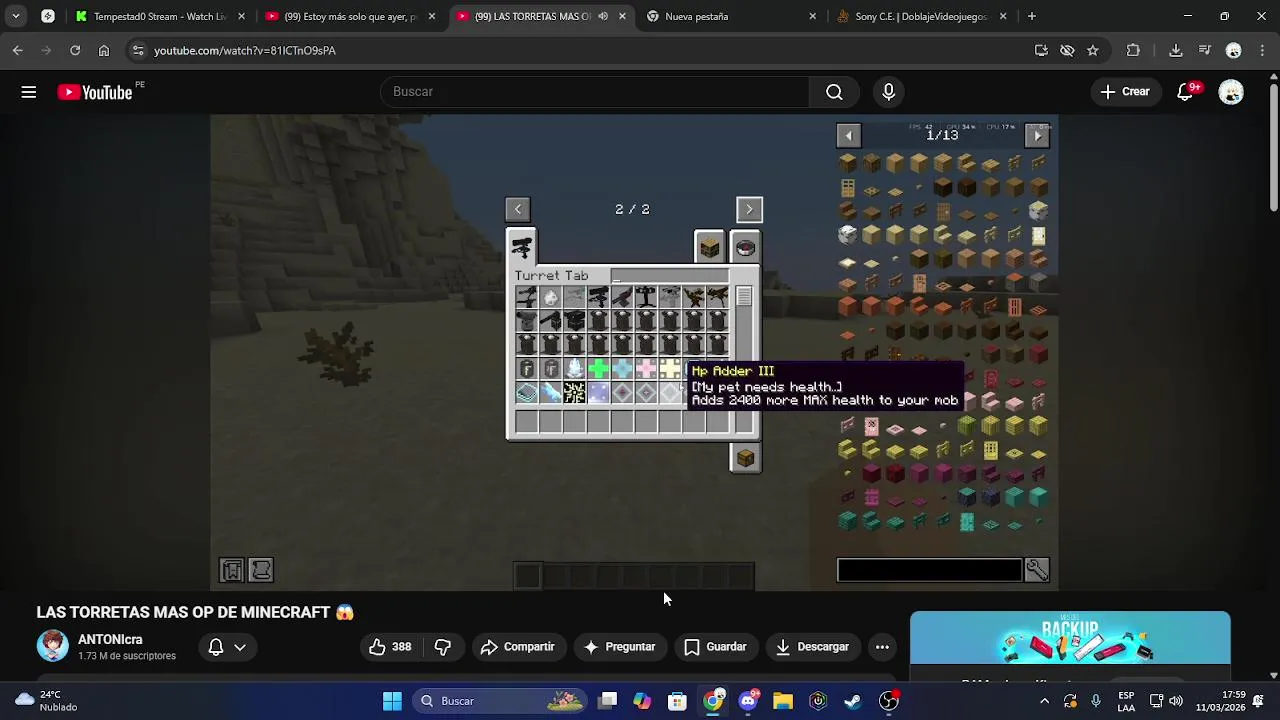The width and height of the screenshot is (1280, 720).
Task: Open OBS Studio from taskbar
Action: 888,701
